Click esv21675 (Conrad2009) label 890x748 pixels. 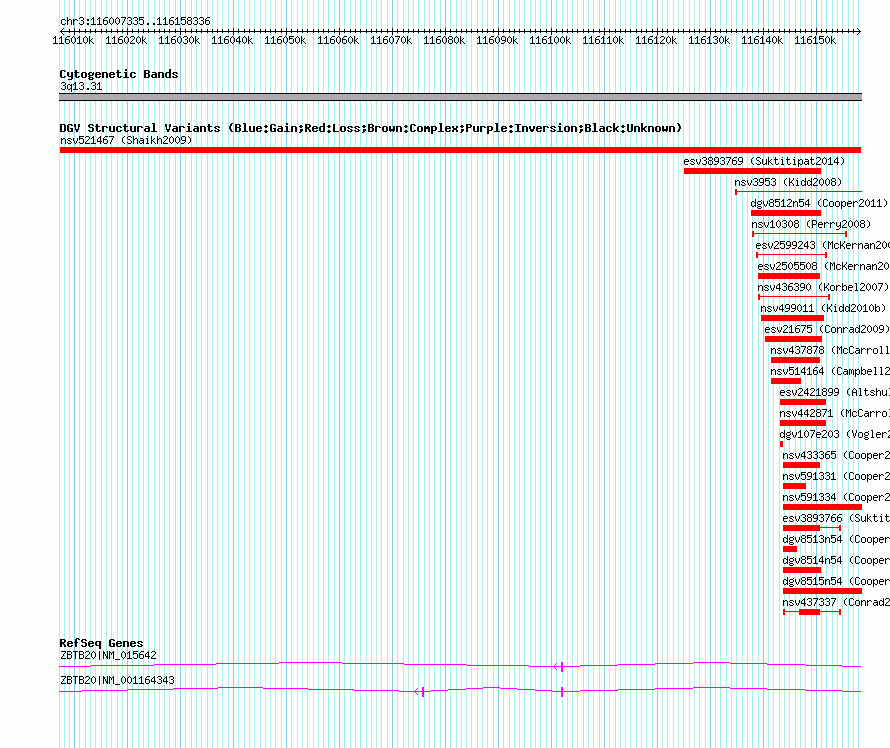point(826,329)
